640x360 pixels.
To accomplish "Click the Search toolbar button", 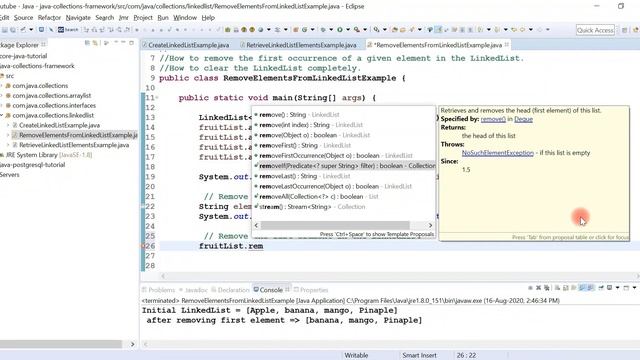I will coord(68,30).
